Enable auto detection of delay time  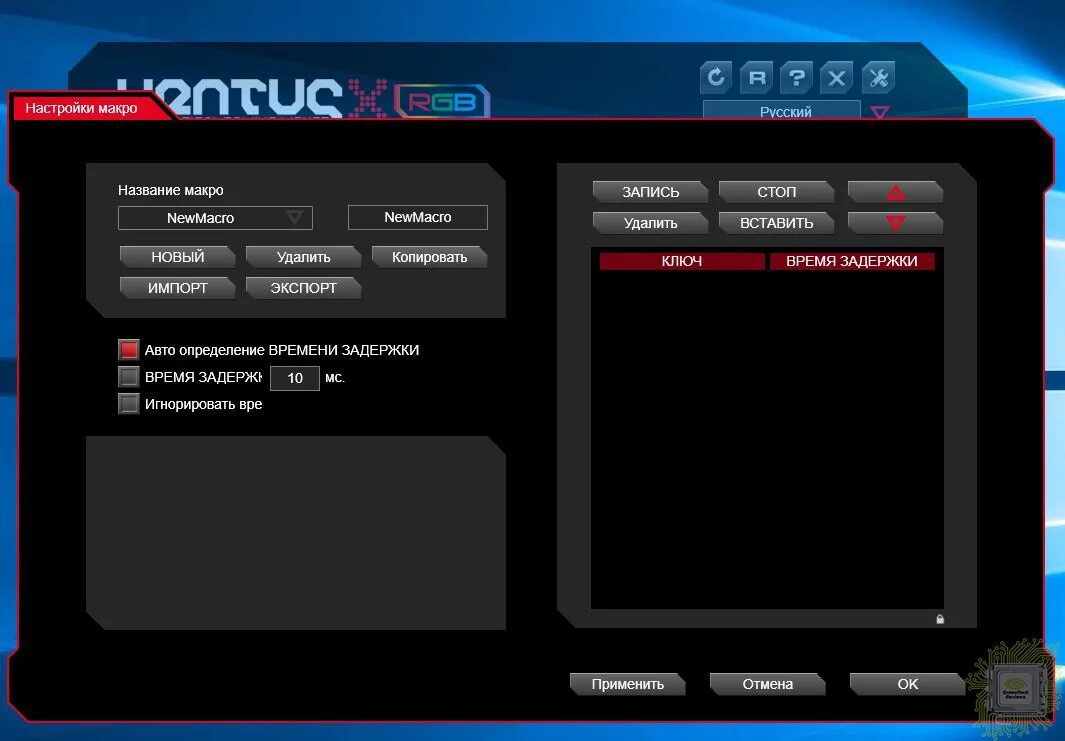[x=128, y=350]
